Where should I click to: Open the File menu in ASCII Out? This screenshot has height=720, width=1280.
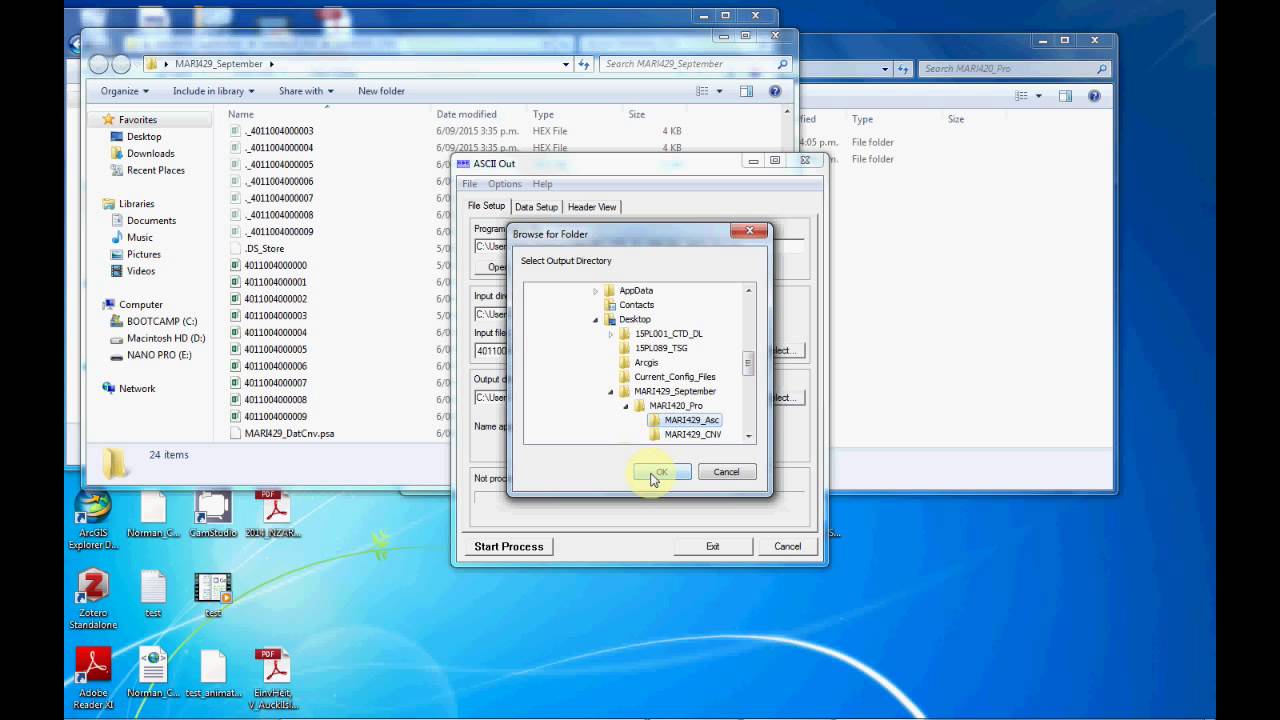click(x=469, y=184)
